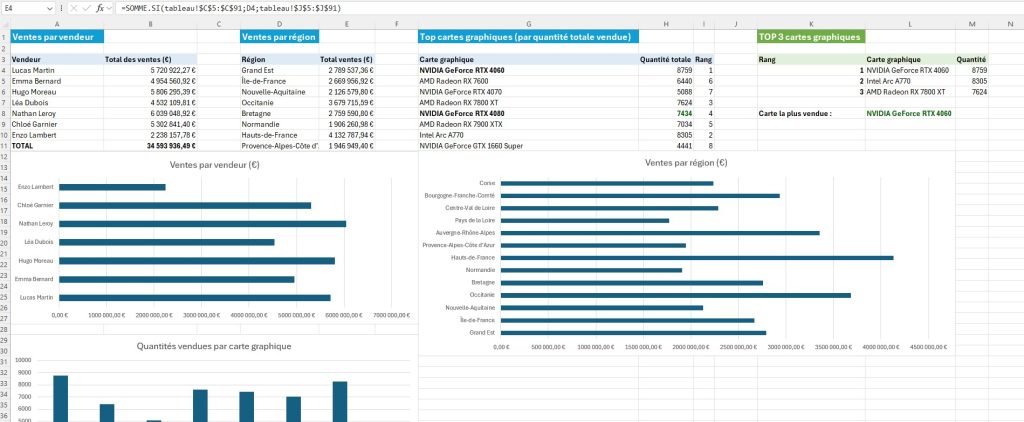Select column B header

click(150, 24)
